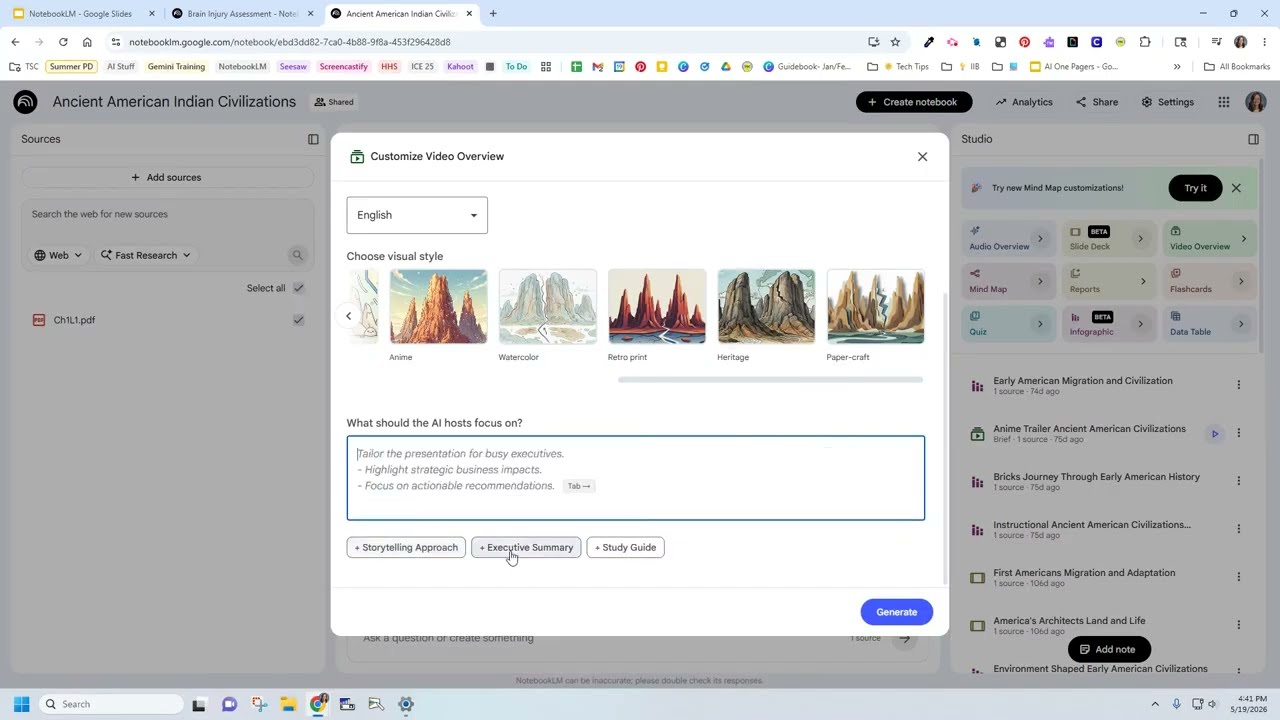Image resolution: width=1280 pixels, height=720 pixels.
Task: Open browser extensions puzzle icon
Action: click(1145, 42)
